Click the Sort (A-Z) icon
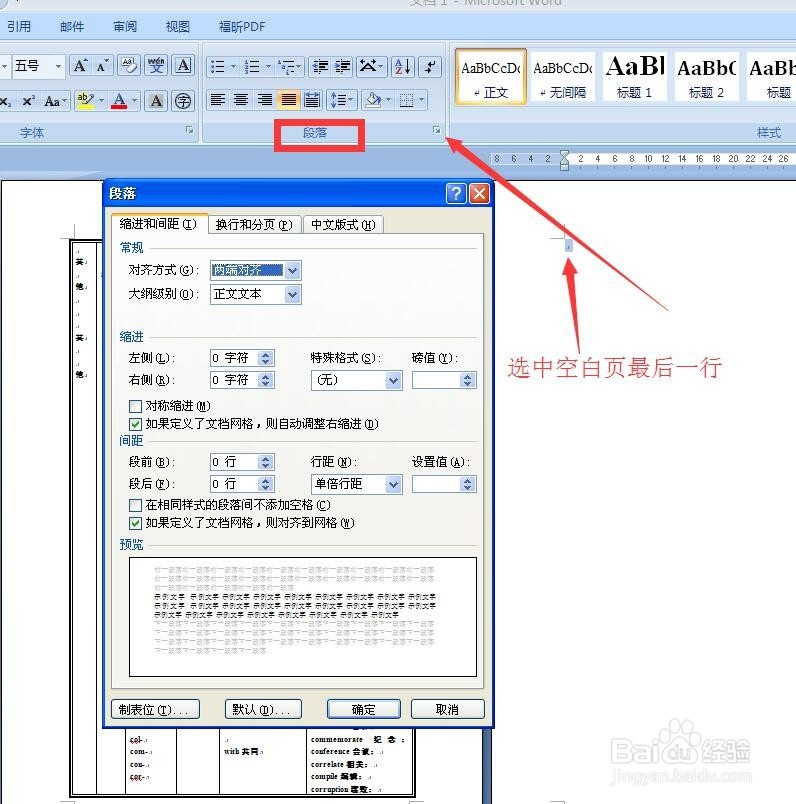Image resolution: width=796 pixels, height=804 pixels. click(403, 67)
